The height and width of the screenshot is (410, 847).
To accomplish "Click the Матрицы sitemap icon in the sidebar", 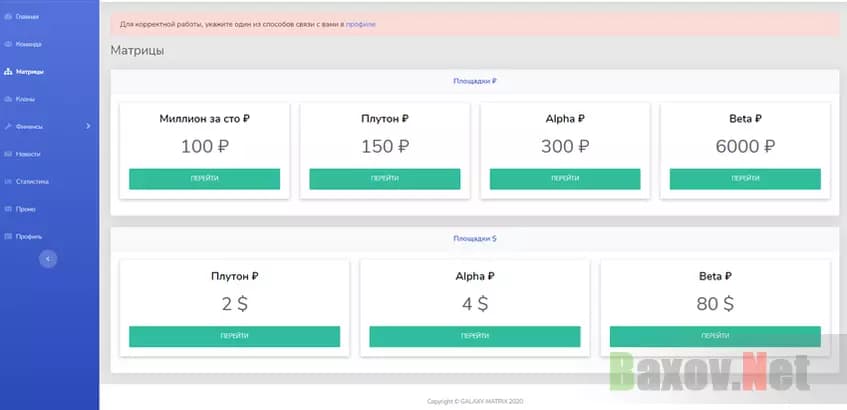I will [x=8, y=72].
